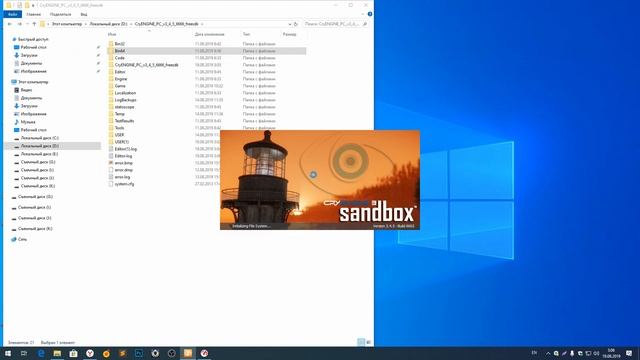The width and height of the screenshot is (640, 360).
Task: Switch to large icons view in status bar
Action: 369,342
